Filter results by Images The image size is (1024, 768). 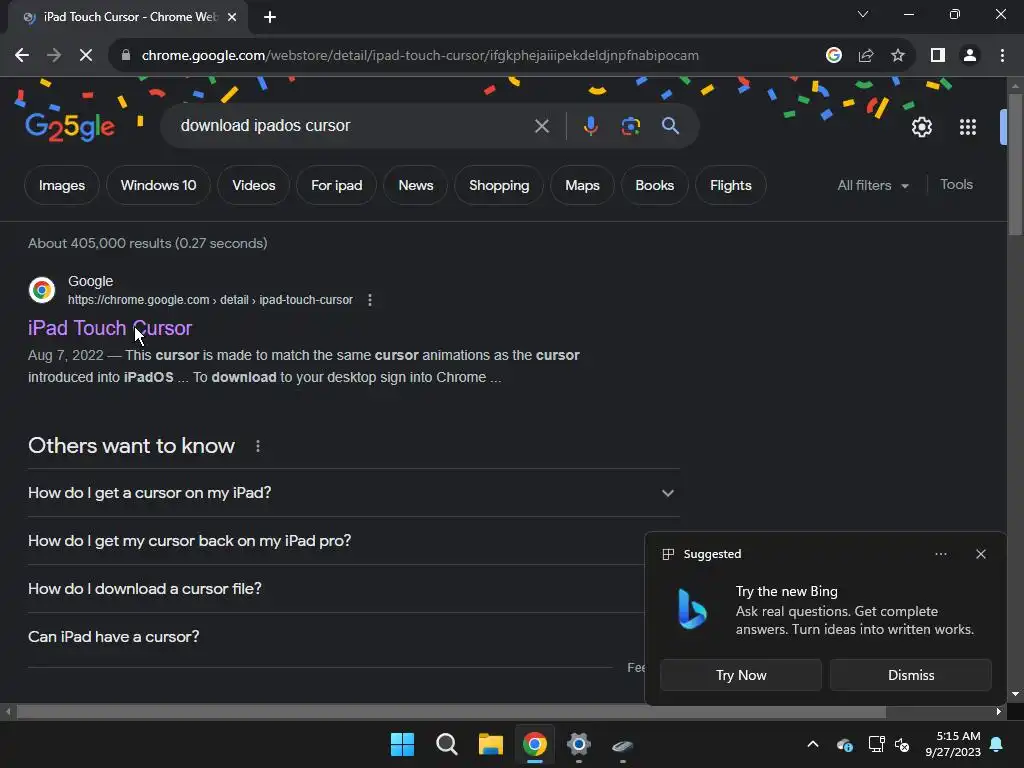point(62,185)
